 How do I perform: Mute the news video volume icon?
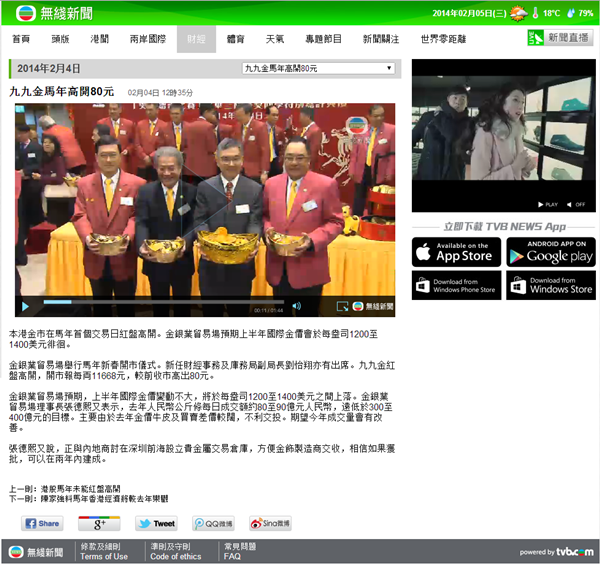tap(296, 306)
